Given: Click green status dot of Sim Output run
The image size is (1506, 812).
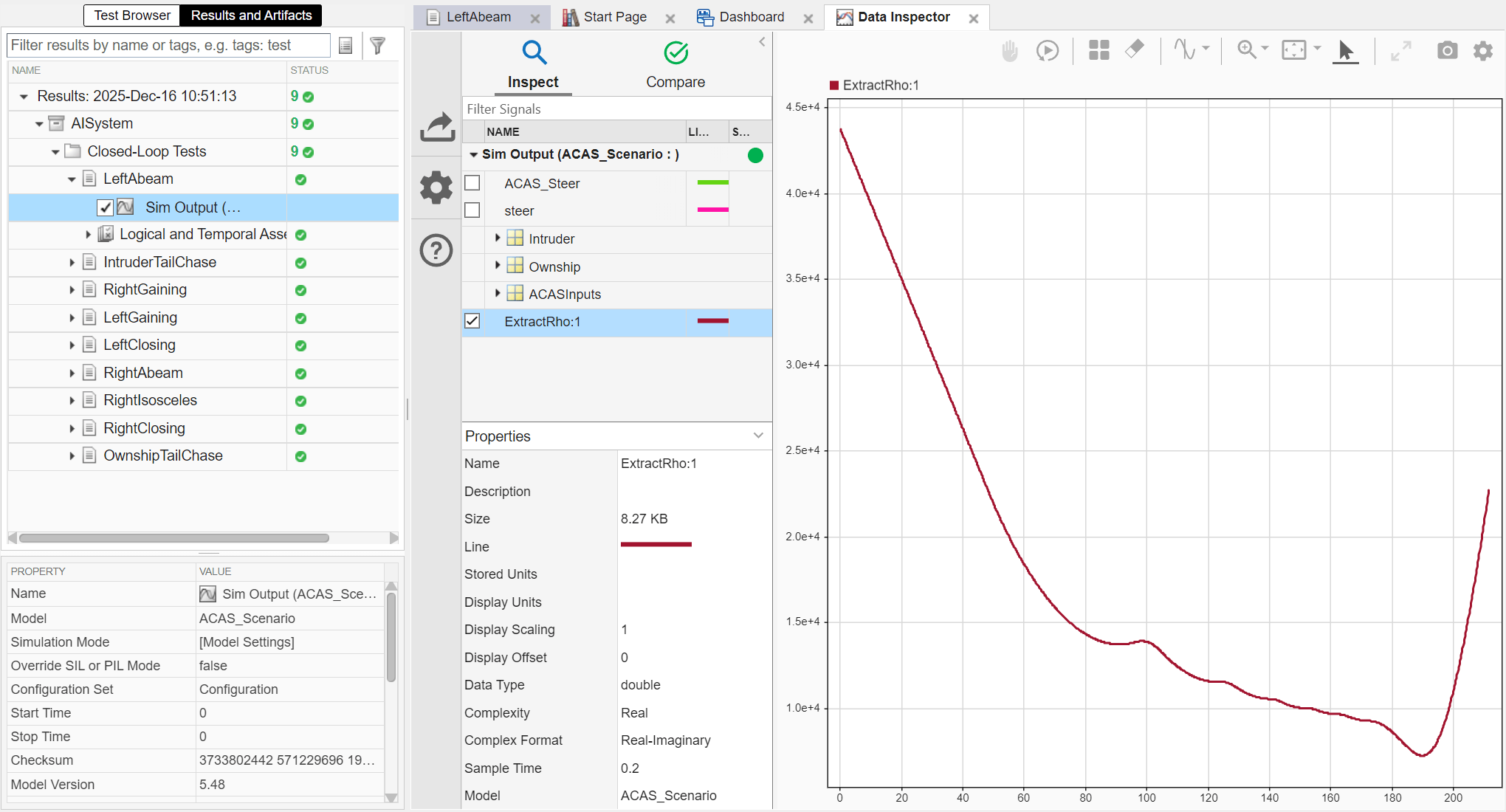Looking at the screenshot, I should pos(755,155).
